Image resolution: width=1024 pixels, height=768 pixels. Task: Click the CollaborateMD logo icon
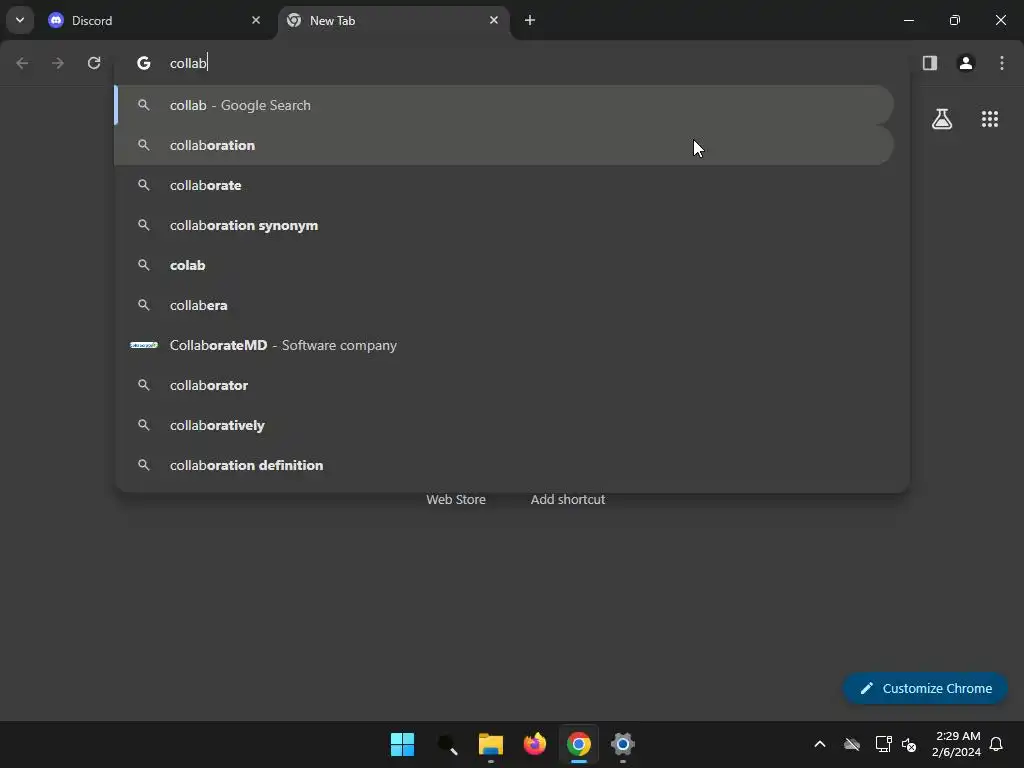click(x=144, y=345)
